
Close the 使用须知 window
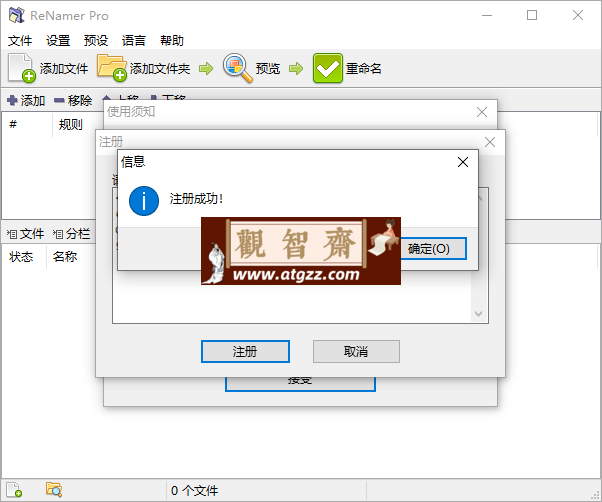pos(482,112)
